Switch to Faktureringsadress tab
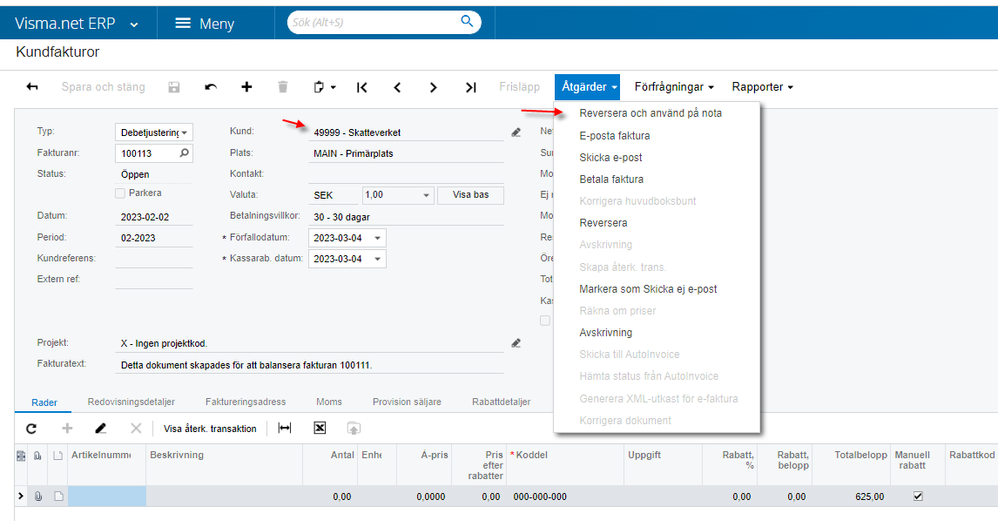The image size is (998, 521). click(245, 402)
